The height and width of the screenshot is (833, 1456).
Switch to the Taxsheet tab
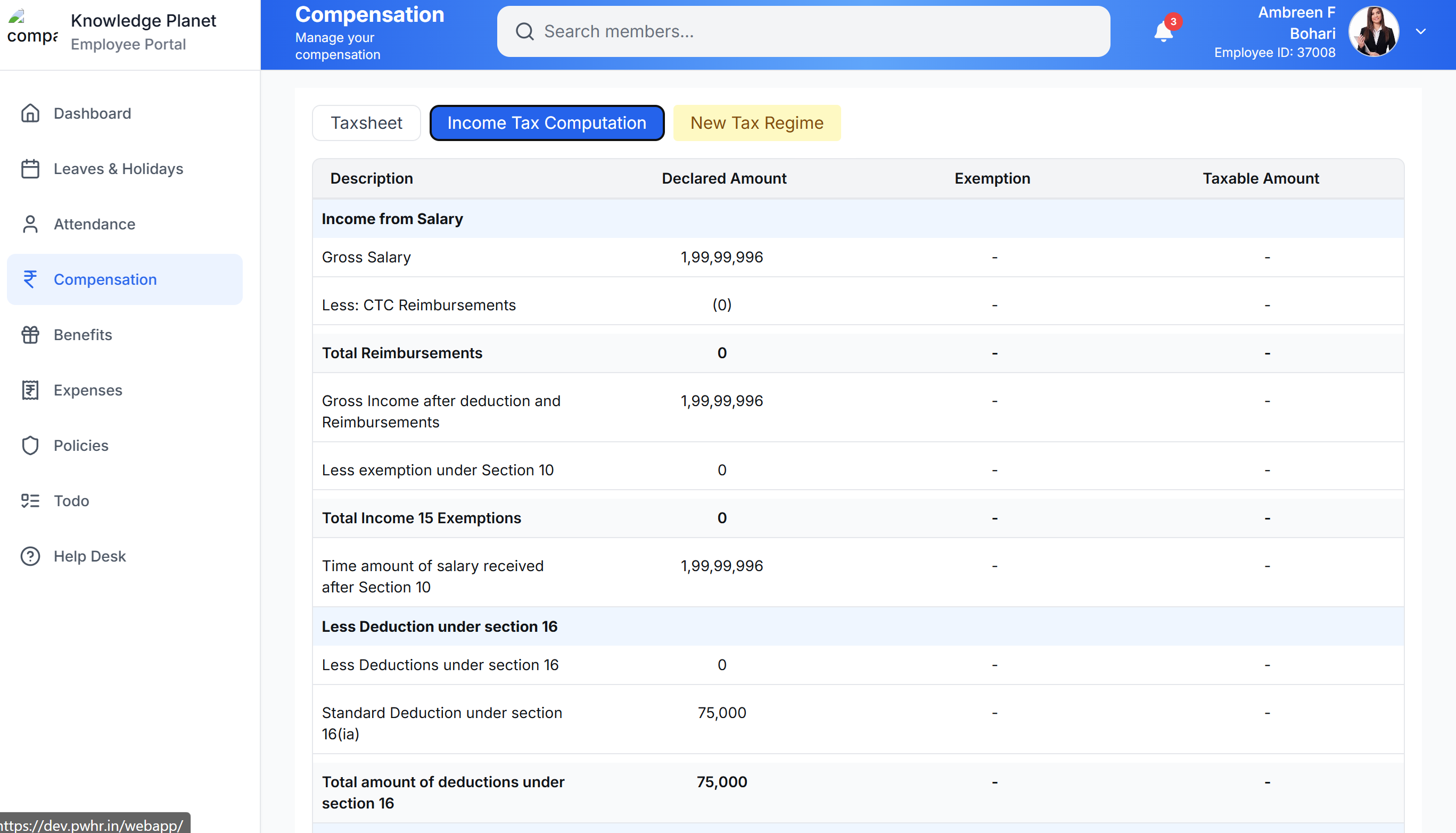[366, 122]
